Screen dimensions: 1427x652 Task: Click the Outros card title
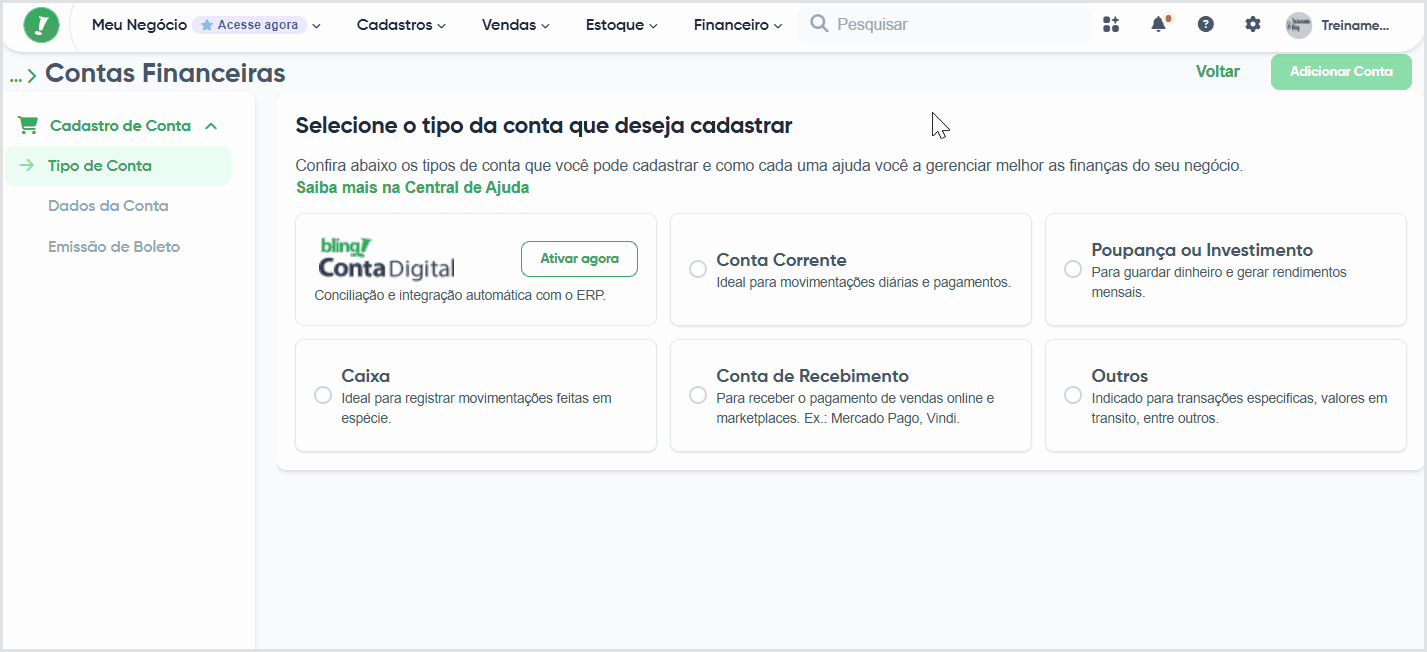click(x=1120, y=376)
